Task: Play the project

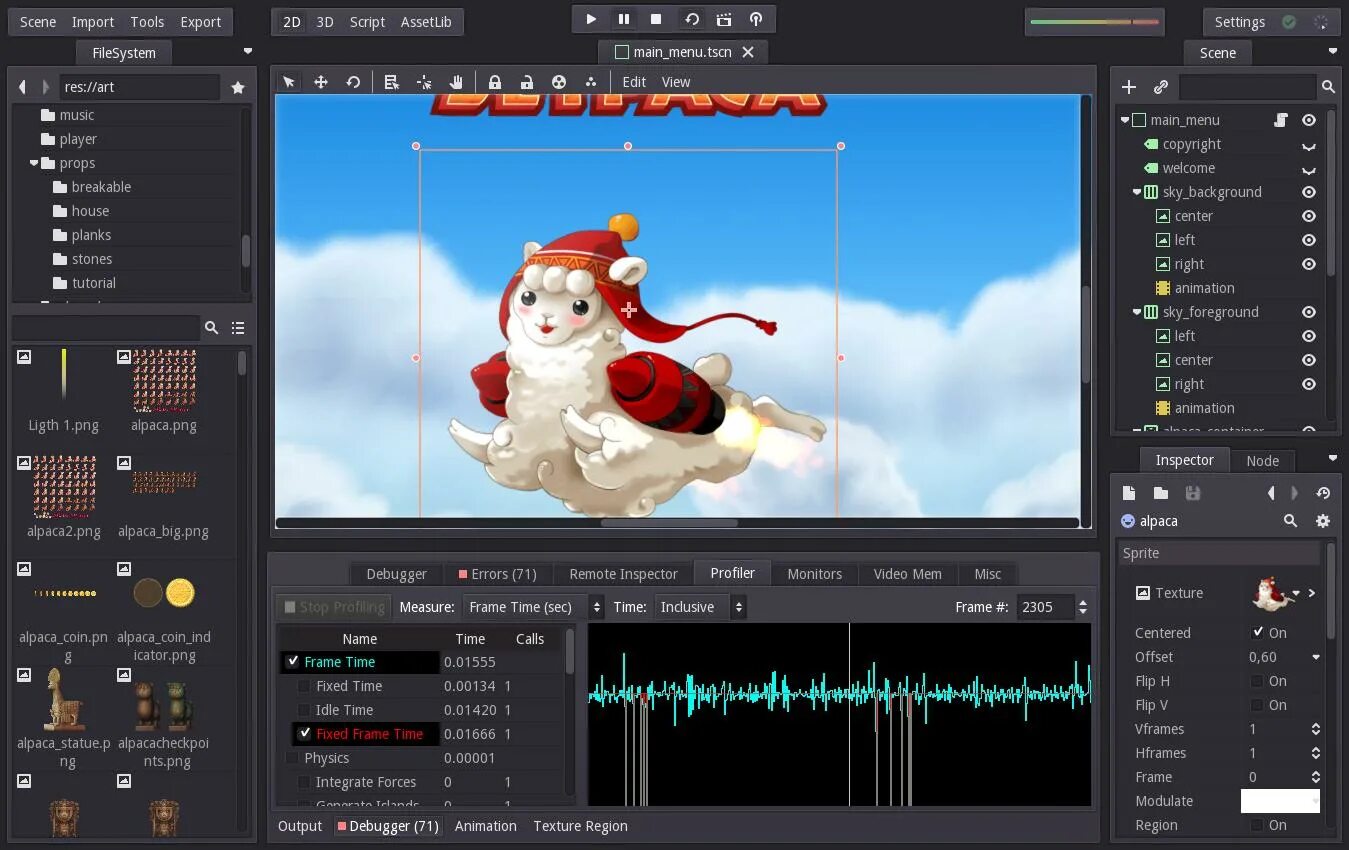Action: point(591,19)
